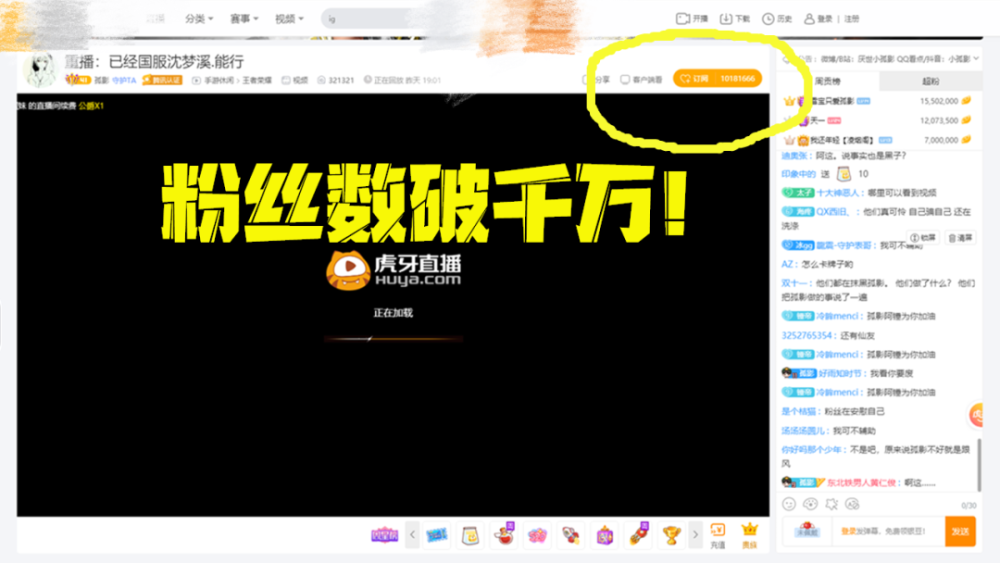The width and height of the screenshot is (1000, 563).
Task: Select the 天一 contributor row
Action: click(x=879, y=120)
